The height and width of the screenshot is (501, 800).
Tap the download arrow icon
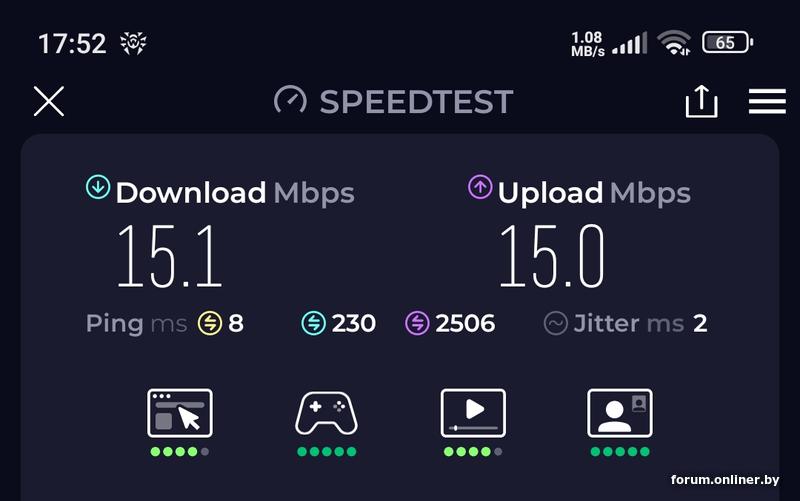point(98,187)
